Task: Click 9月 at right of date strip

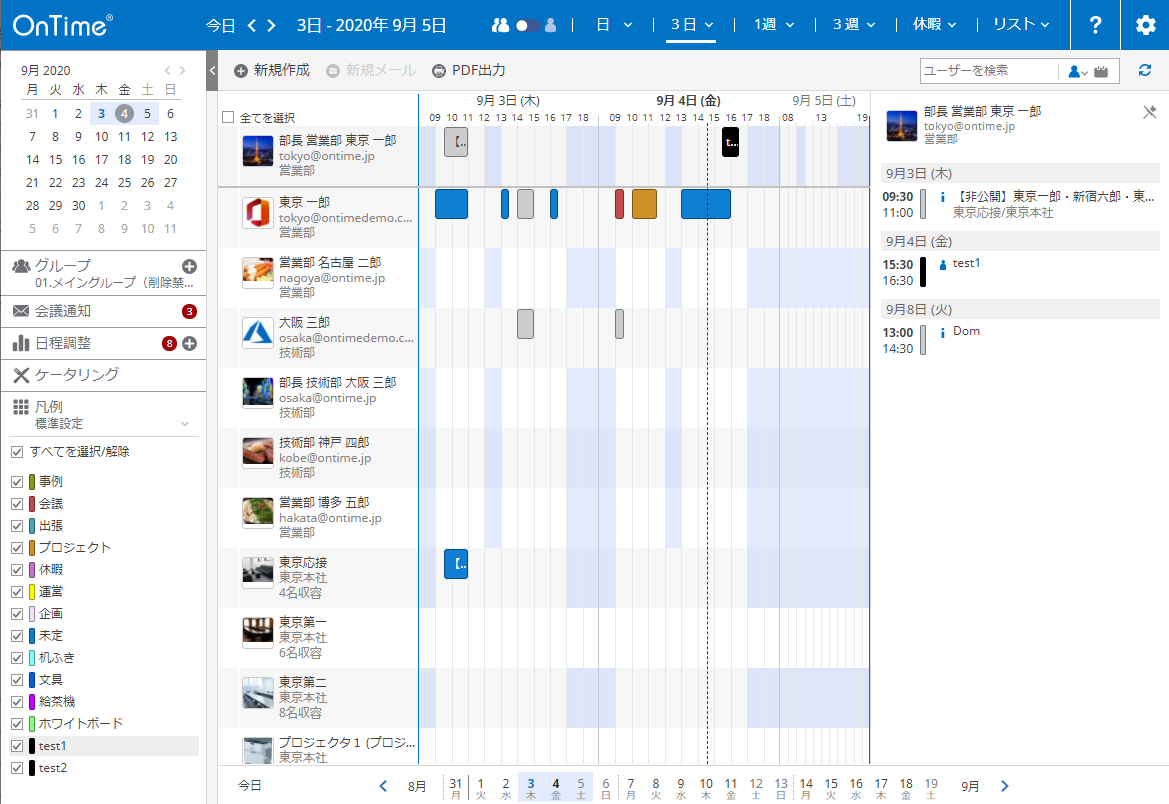Action: 970,786
